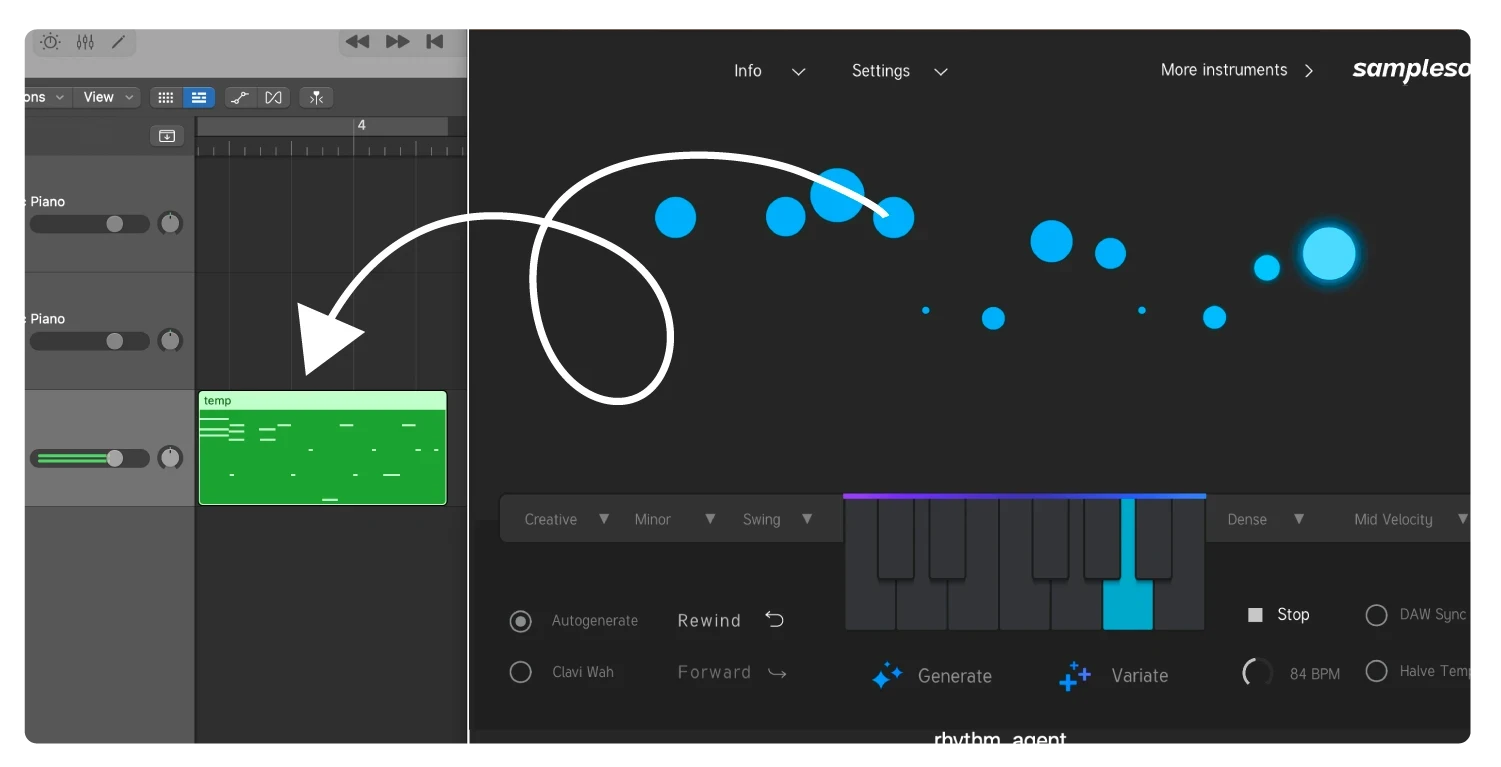Expand the Minor scale dropdown
The width and height of the screenshot is (1501, 767).
click(674, 519)
